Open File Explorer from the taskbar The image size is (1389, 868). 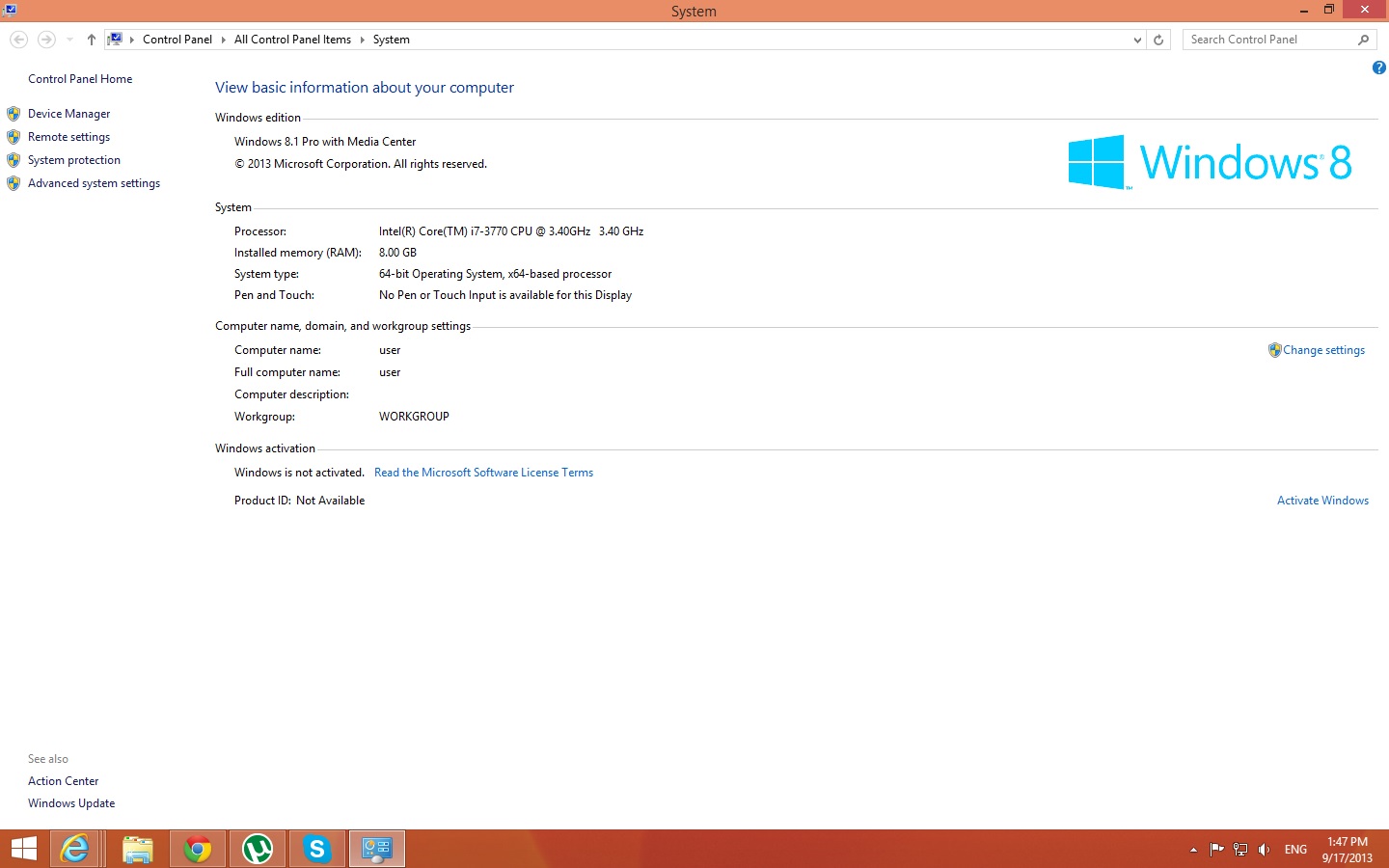[138, 849]
